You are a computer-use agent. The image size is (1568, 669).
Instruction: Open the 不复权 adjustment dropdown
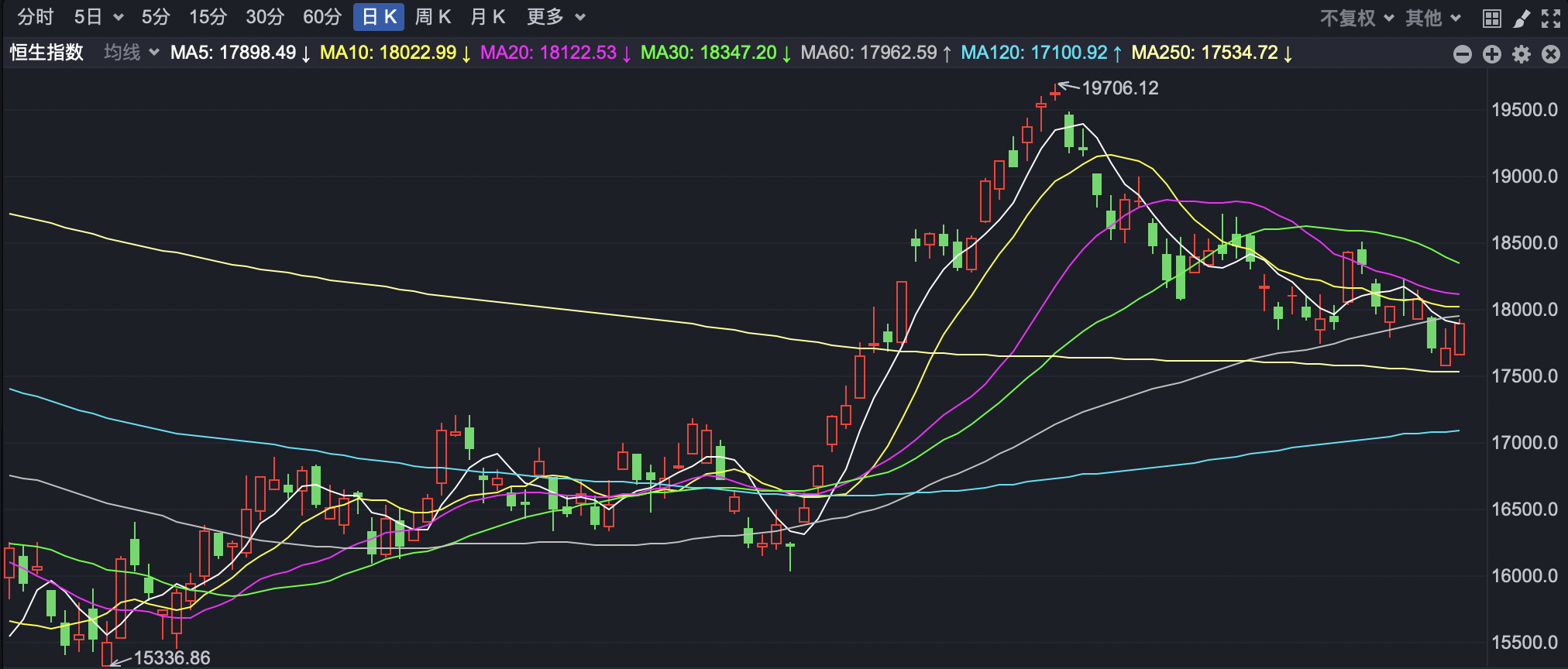pyautogui.click(x=1357, y=18)
